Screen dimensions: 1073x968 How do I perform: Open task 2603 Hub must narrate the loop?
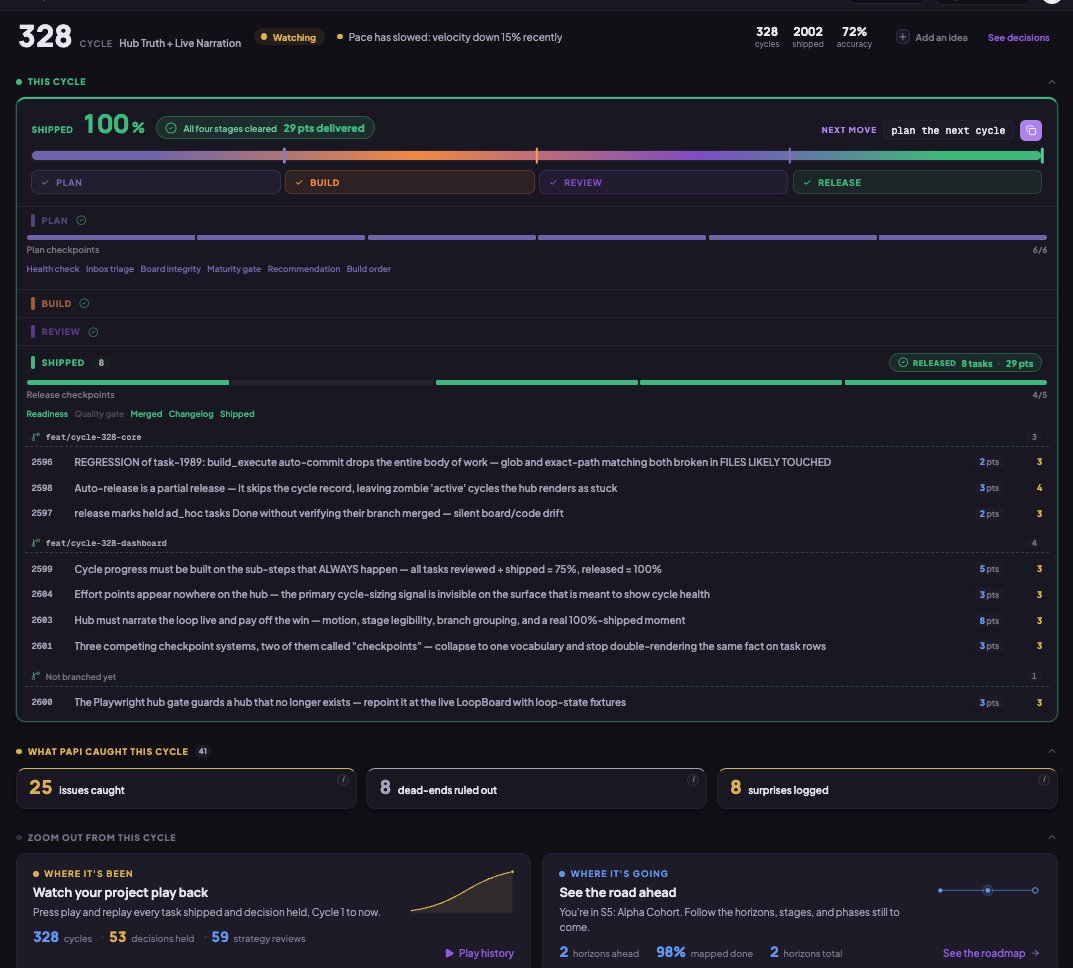coord(537,620)
